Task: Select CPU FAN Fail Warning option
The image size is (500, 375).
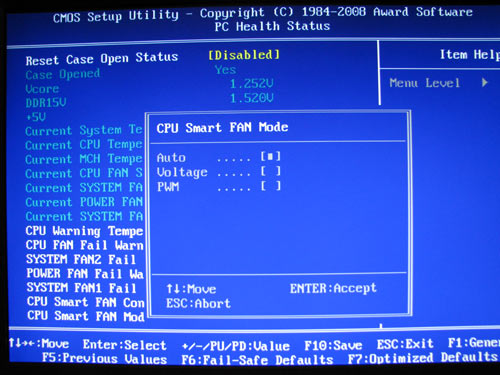Action: [x=84, y=245]
